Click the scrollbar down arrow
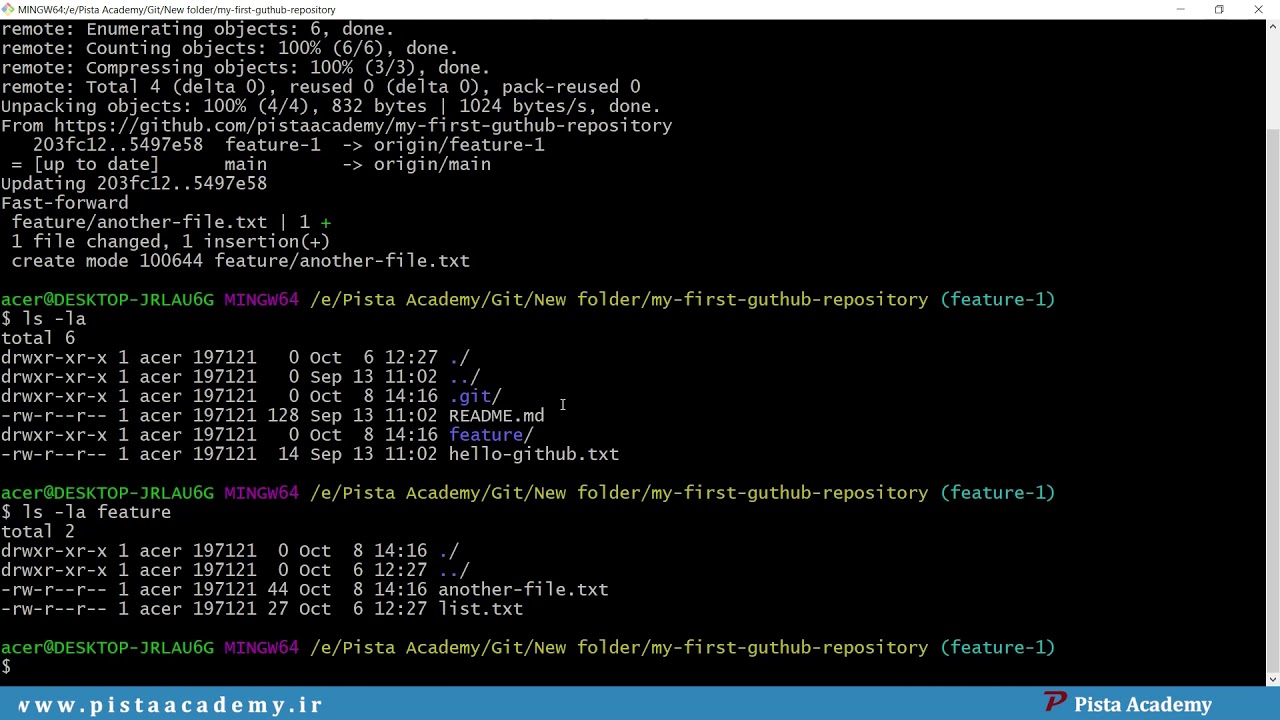The width and height of the screenshot is (1280, 720). tap(1272, 679)
